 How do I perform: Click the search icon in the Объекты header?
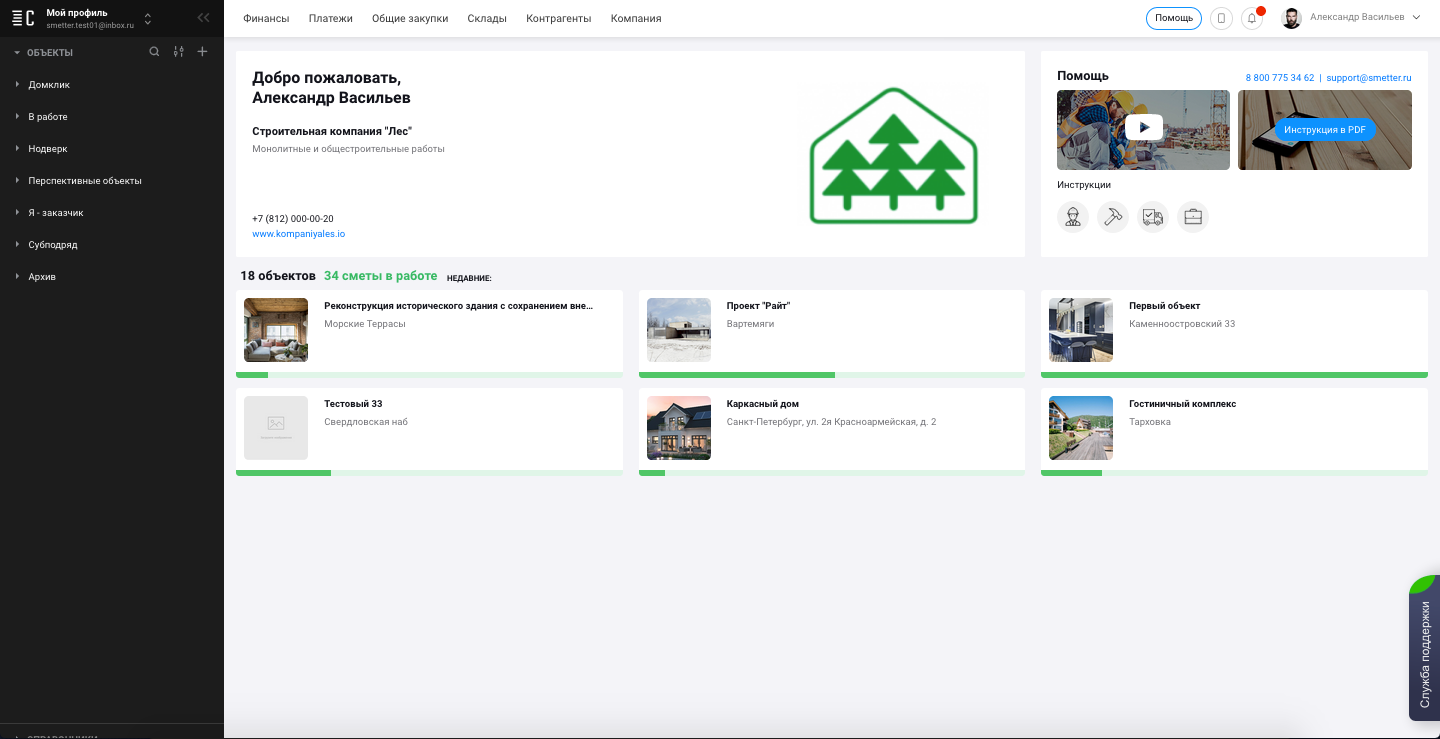[154, 52]
